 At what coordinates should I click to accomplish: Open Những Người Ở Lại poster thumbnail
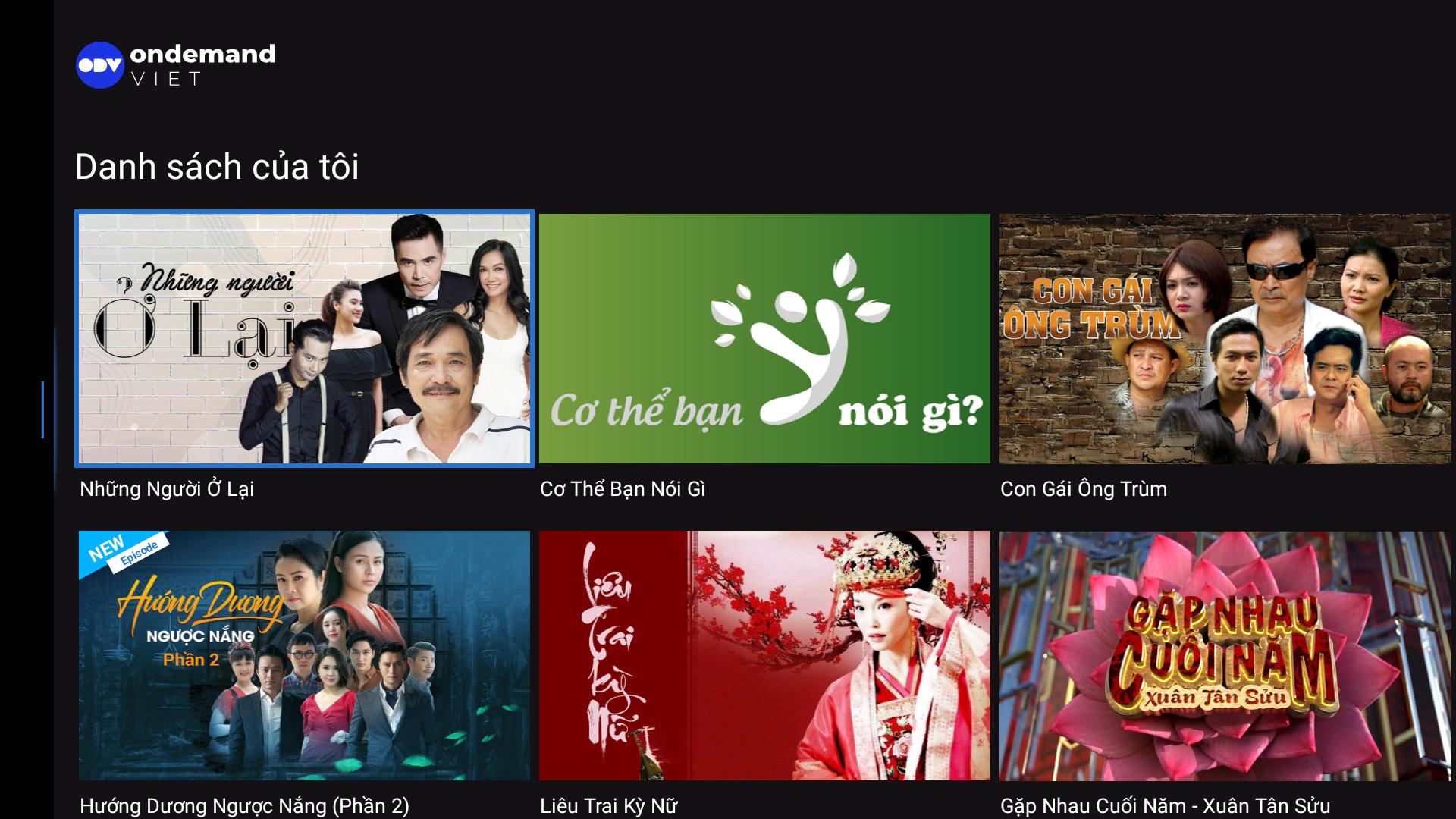click(304, 338)
